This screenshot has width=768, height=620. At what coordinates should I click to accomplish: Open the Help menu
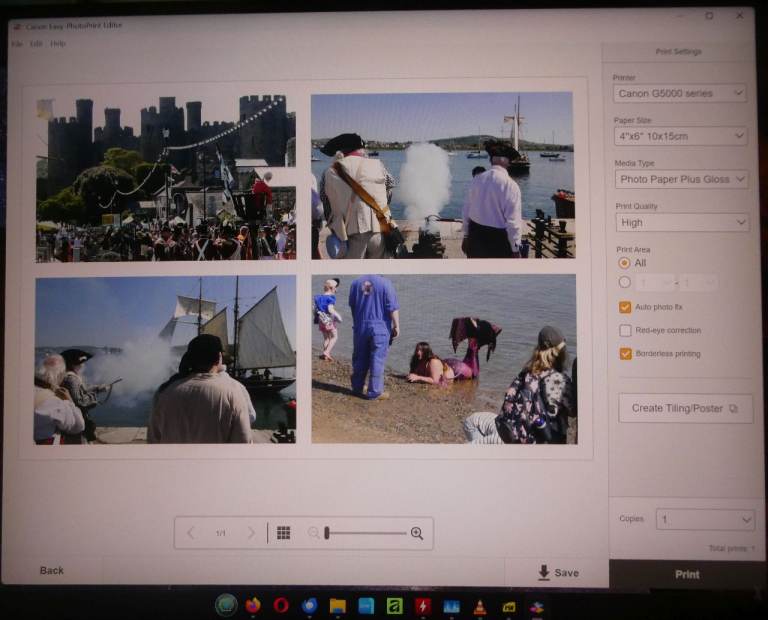[58, 44]
